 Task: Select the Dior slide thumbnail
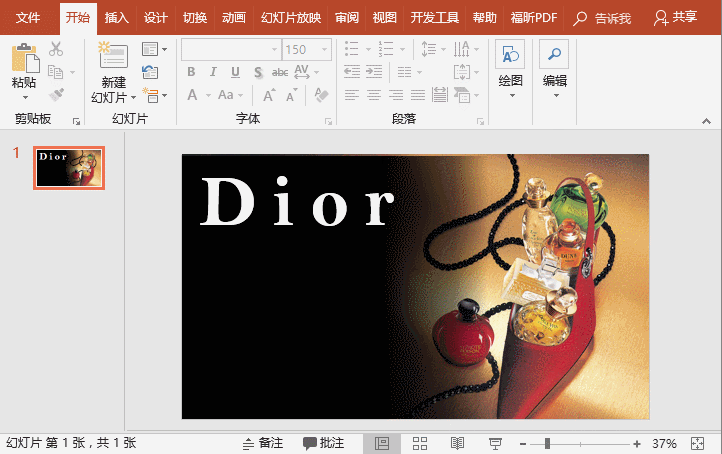69,168
